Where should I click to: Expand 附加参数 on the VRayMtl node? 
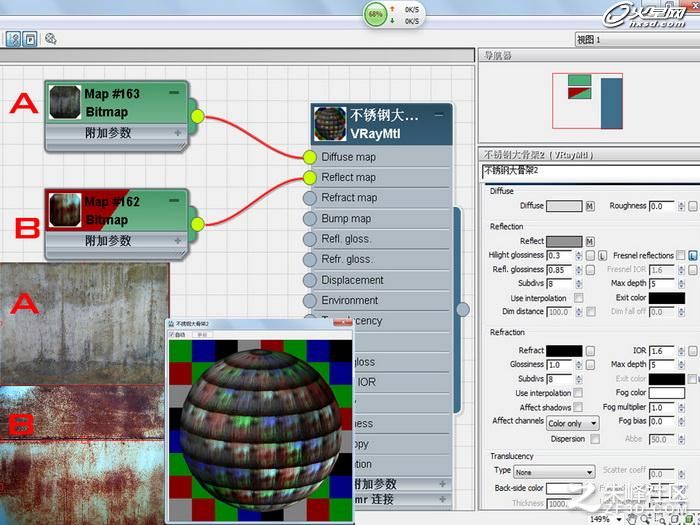click(442, 484)
